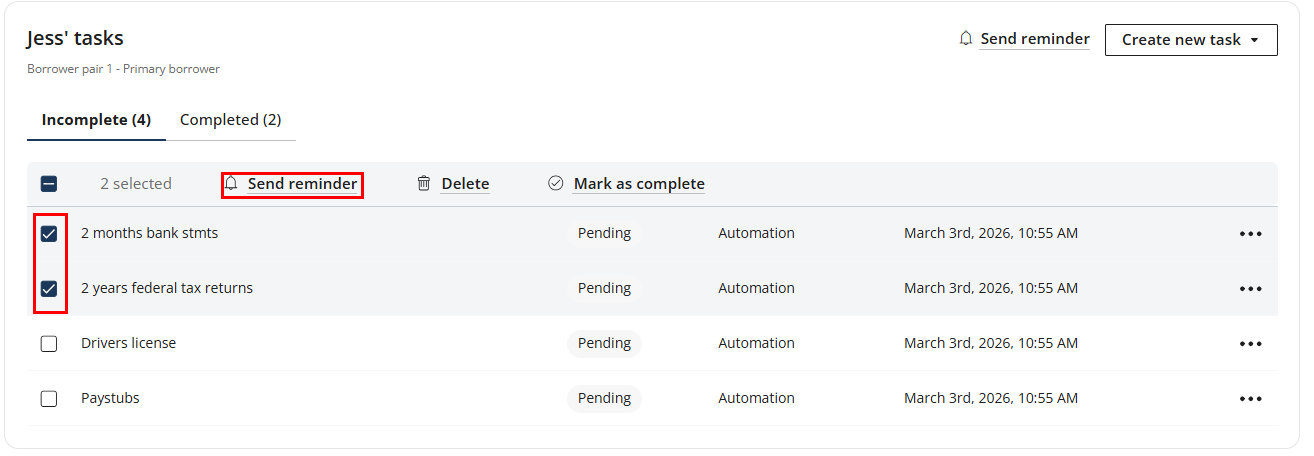Uncheck the 2 months bank stmts checkbox

click(49, 234)
